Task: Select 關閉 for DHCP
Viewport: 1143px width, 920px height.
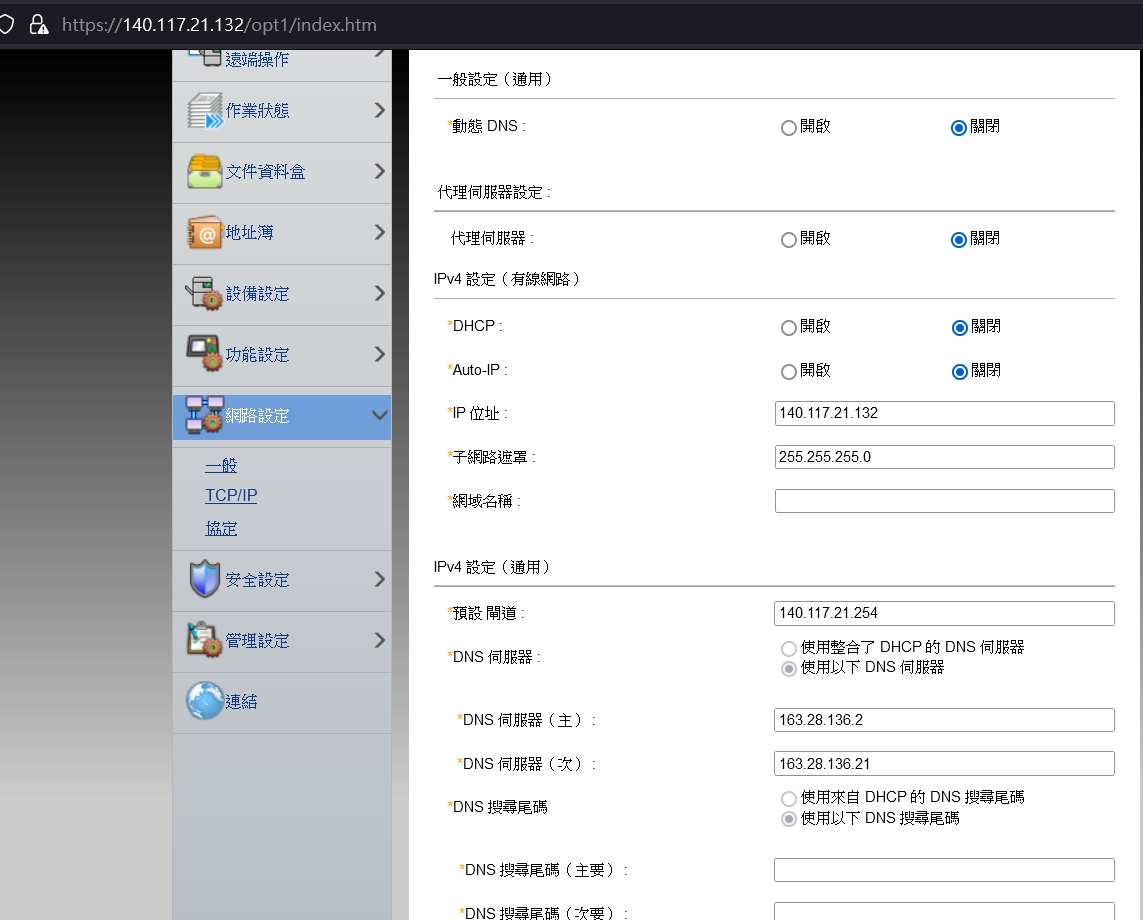Action: [x=959, y=328]
